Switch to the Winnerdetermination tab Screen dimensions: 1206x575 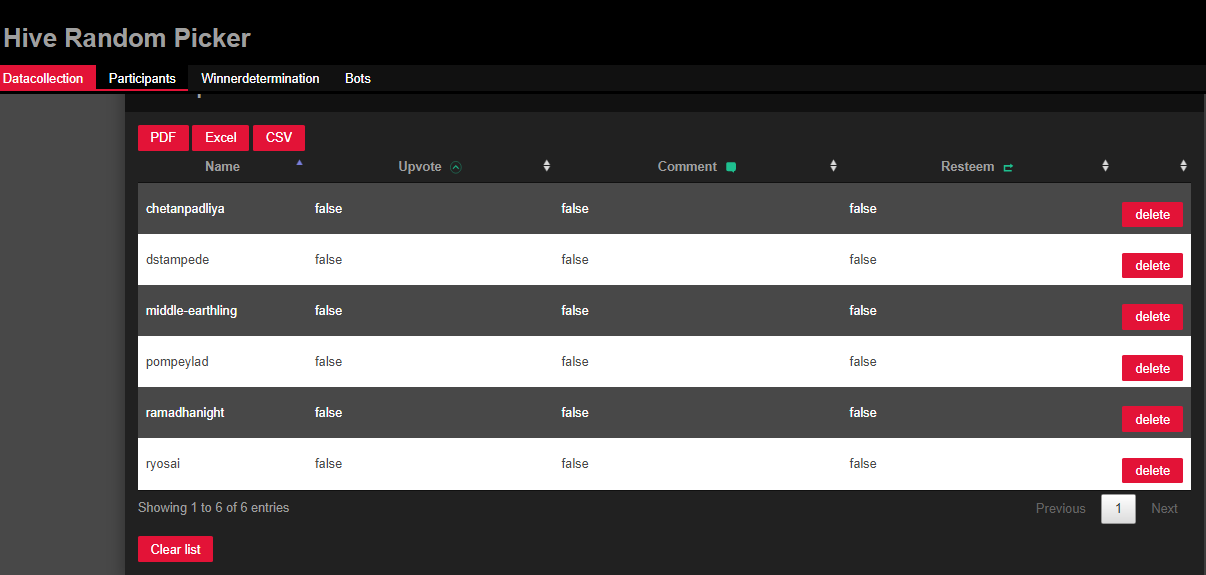pyautogui.click(x=260, y=78)
